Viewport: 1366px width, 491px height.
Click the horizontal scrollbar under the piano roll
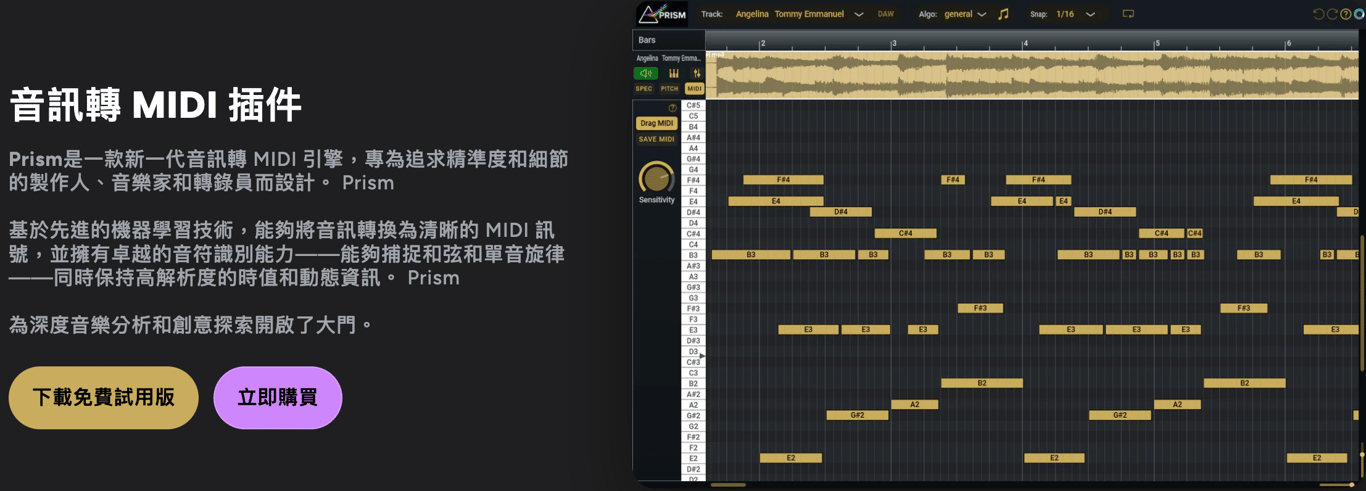click(x=728, y=485)
